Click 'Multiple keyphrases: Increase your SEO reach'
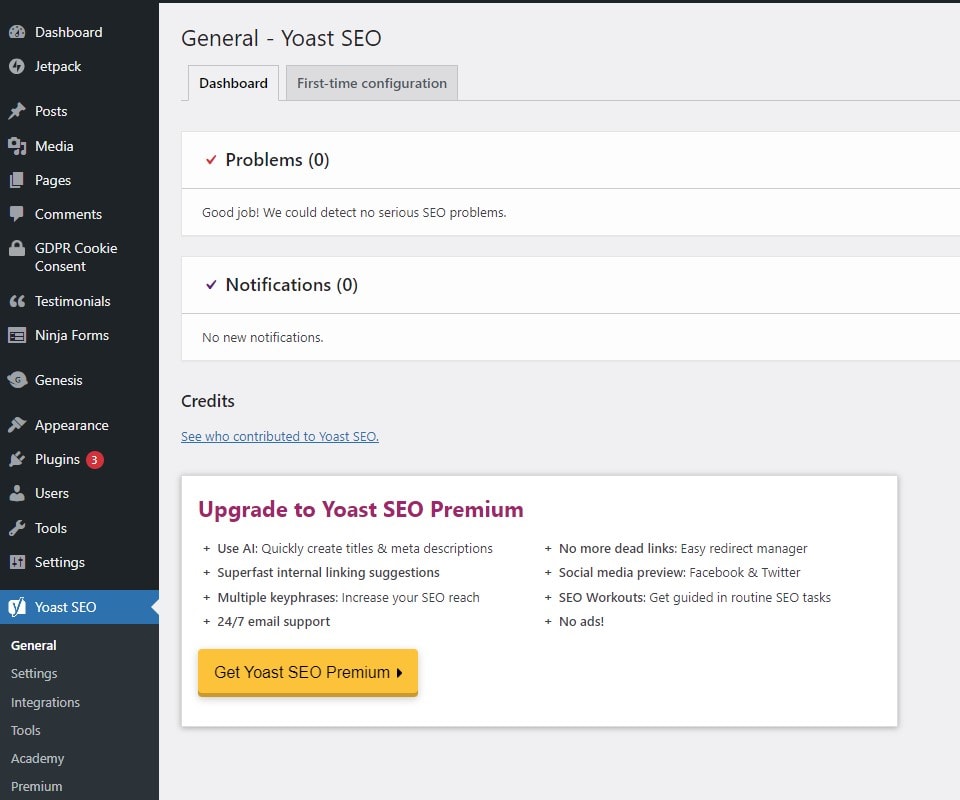This screenshot has width=960, height=800. pyautogui.click(x=348, y=597)
